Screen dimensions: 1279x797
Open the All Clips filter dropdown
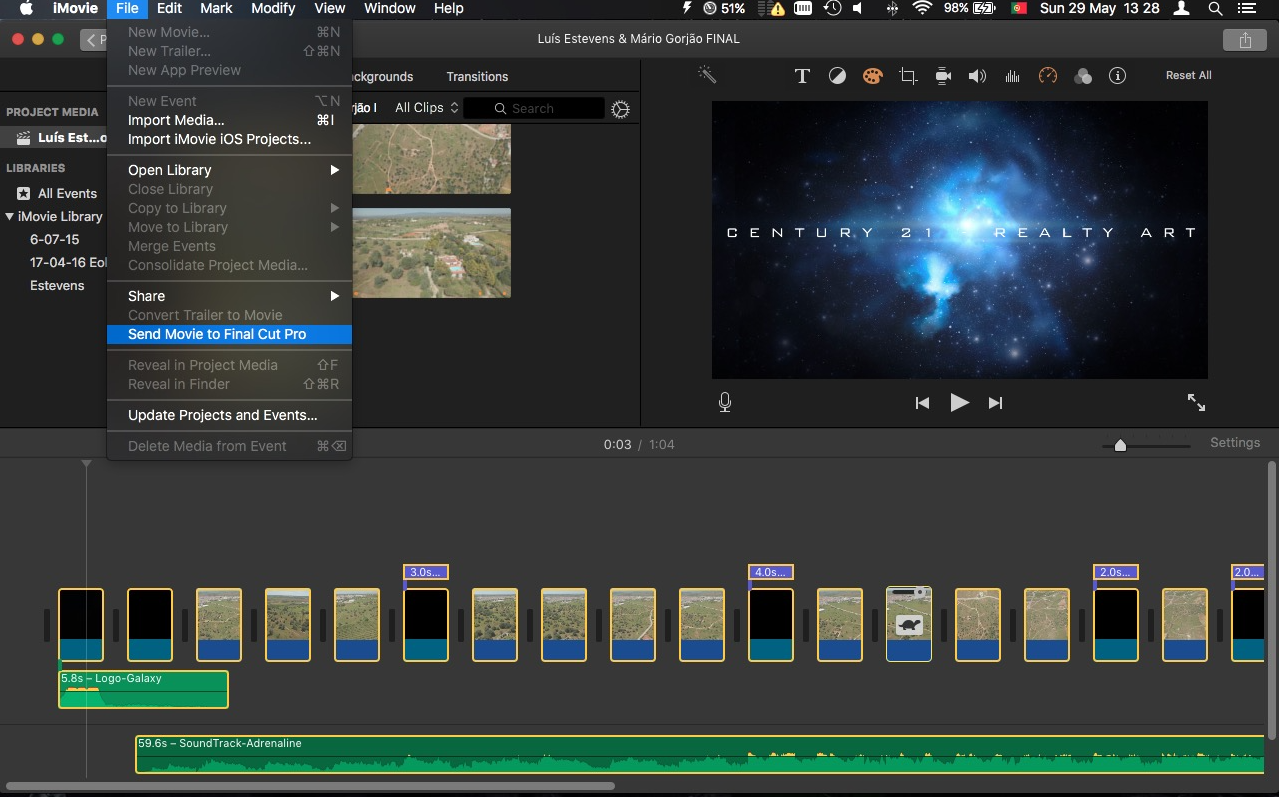427,108
